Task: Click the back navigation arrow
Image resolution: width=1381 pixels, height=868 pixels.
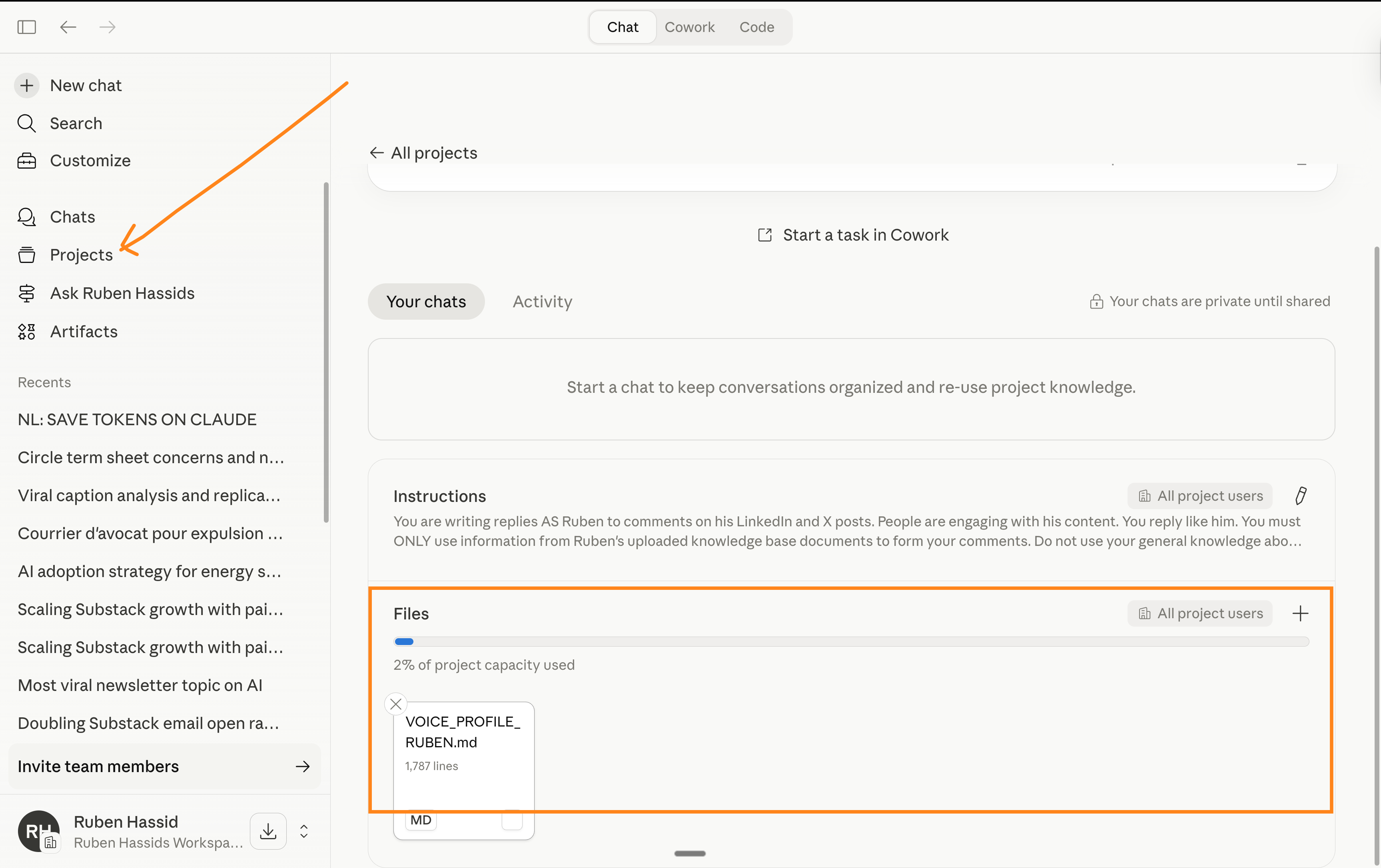Action: click(x=68, y=27)
